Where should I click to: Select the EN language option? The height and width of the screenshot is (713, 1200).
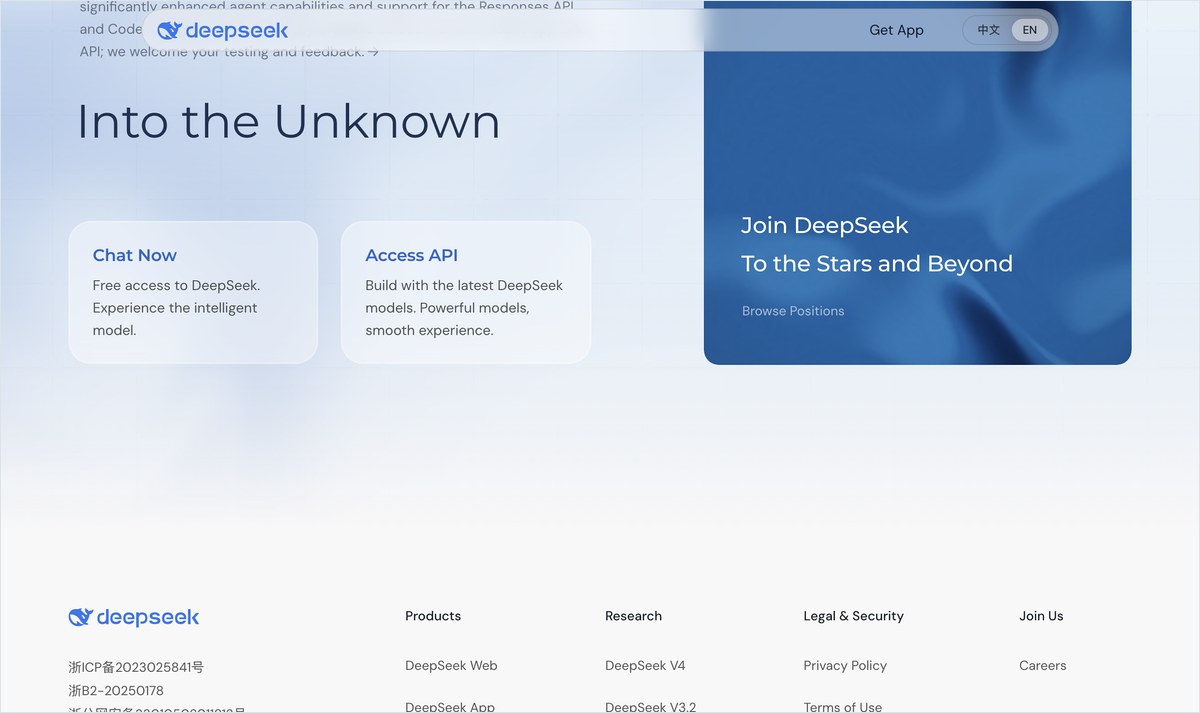click(1029, 30)
